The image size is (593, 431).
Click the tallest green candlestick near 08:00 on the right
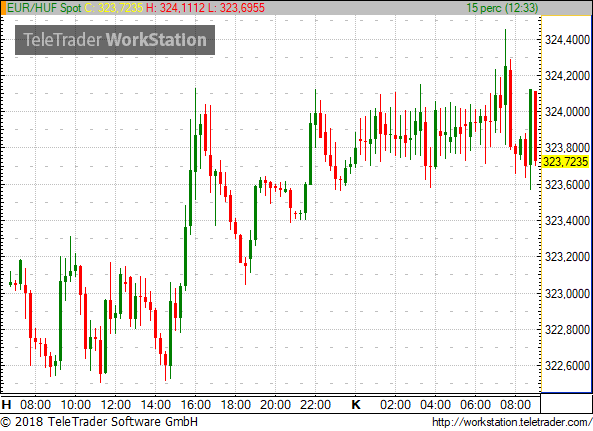point(505,86)
